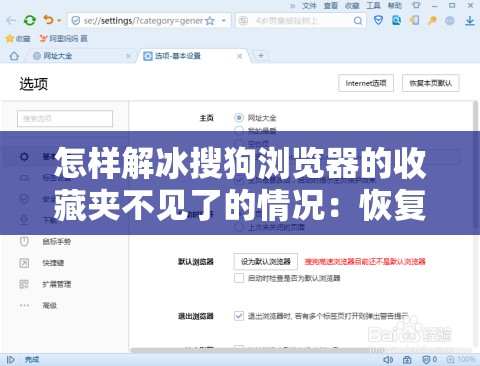Click the magnifier search icon
Image resolution: width=480 pixels, height=366 pixels.
pos(358,21)
